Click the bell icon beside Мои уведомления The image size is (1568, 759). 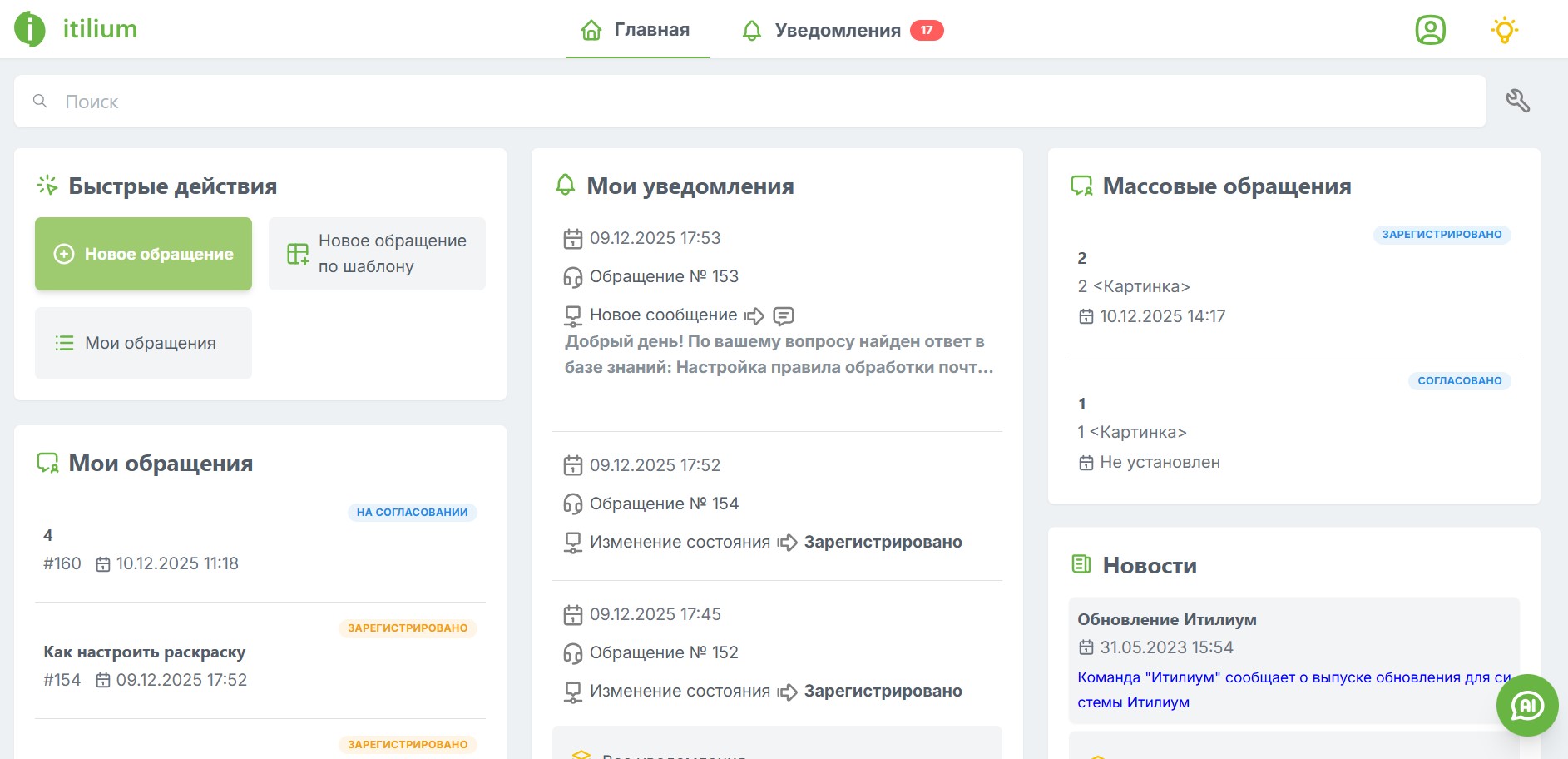(x=566, y=186)
